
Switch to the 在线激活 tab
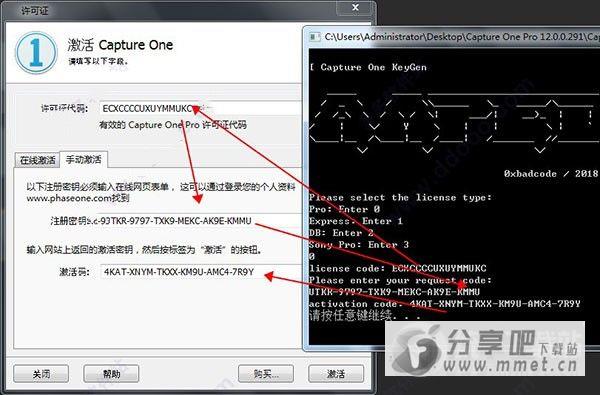coord(38,160)
